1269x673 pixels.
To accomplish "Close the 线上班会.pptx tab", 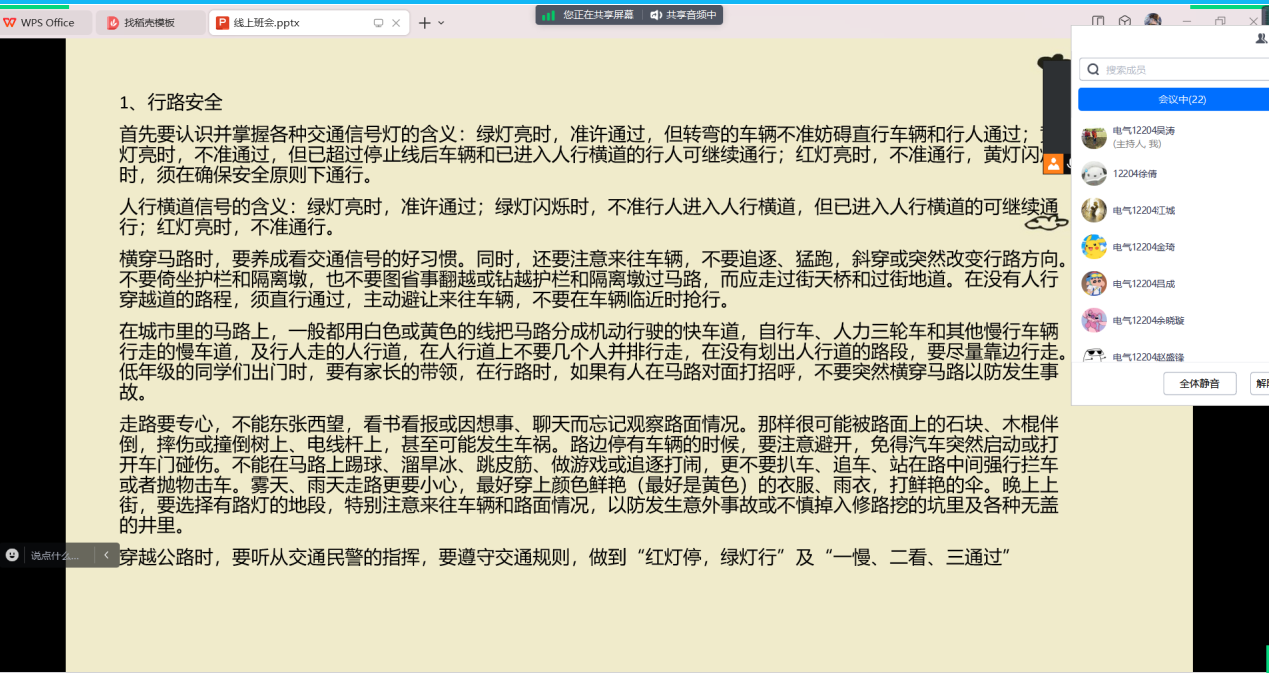I will [396, 23].
